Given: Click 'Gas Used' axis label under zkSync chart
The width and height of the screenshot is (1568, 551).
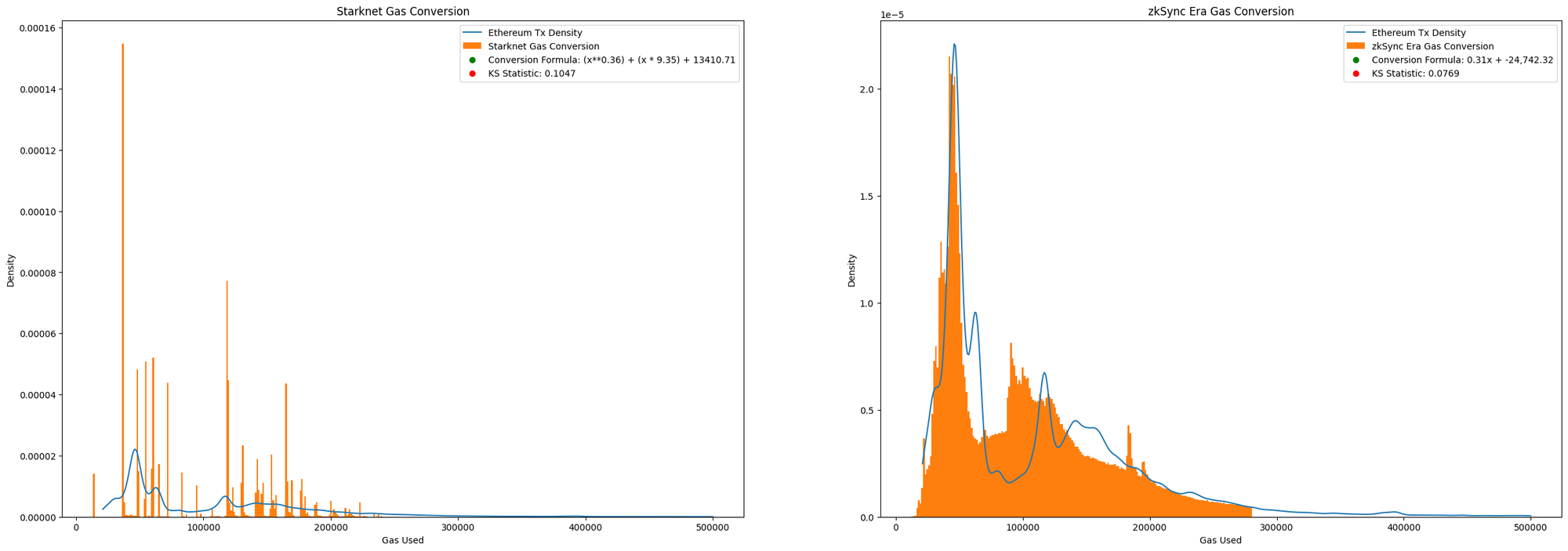Looking at the screenshot, I should (x=1221, y=540).
